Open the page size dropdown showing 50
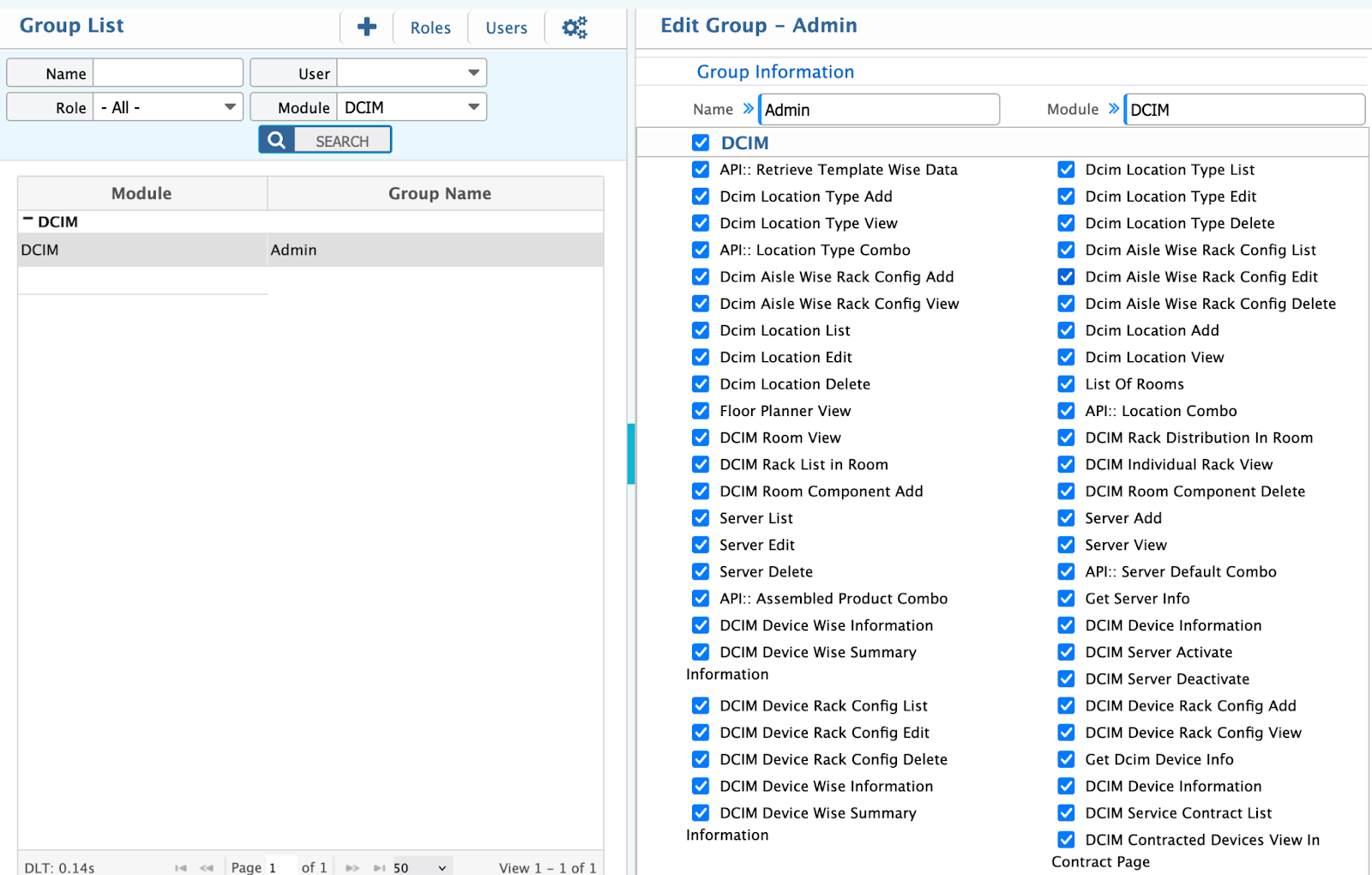The height and width of the screenshot is (875, 1372). coord(420,867)
